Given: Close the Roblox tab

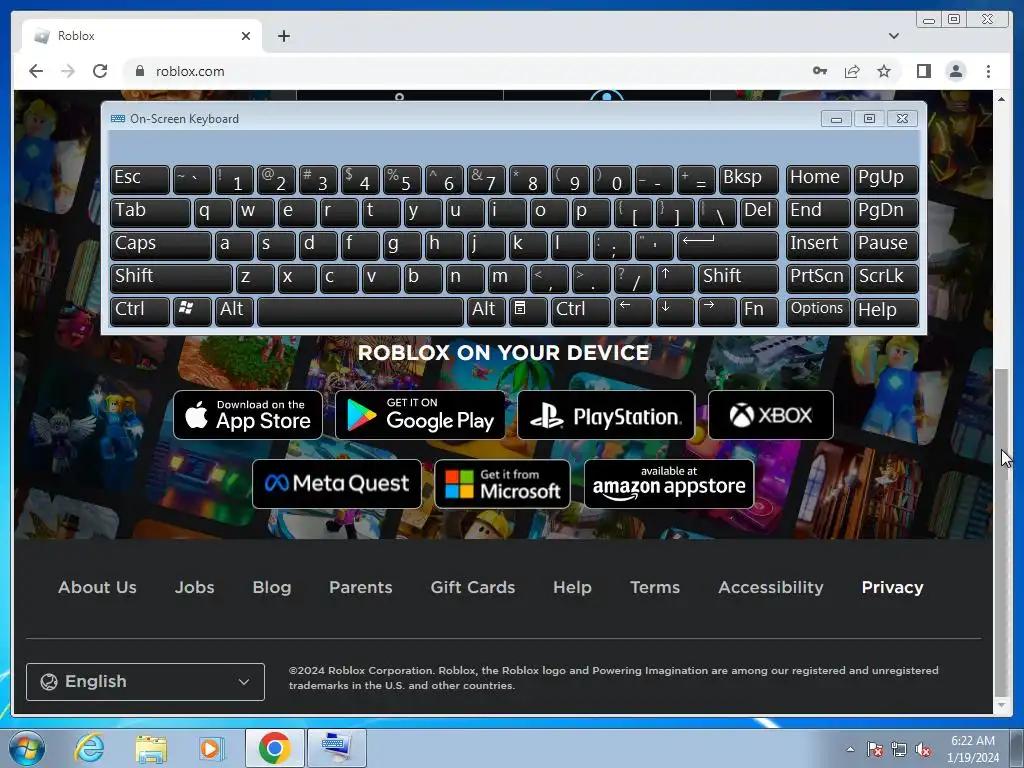Looking at the screenshot, I should point(246,36).
